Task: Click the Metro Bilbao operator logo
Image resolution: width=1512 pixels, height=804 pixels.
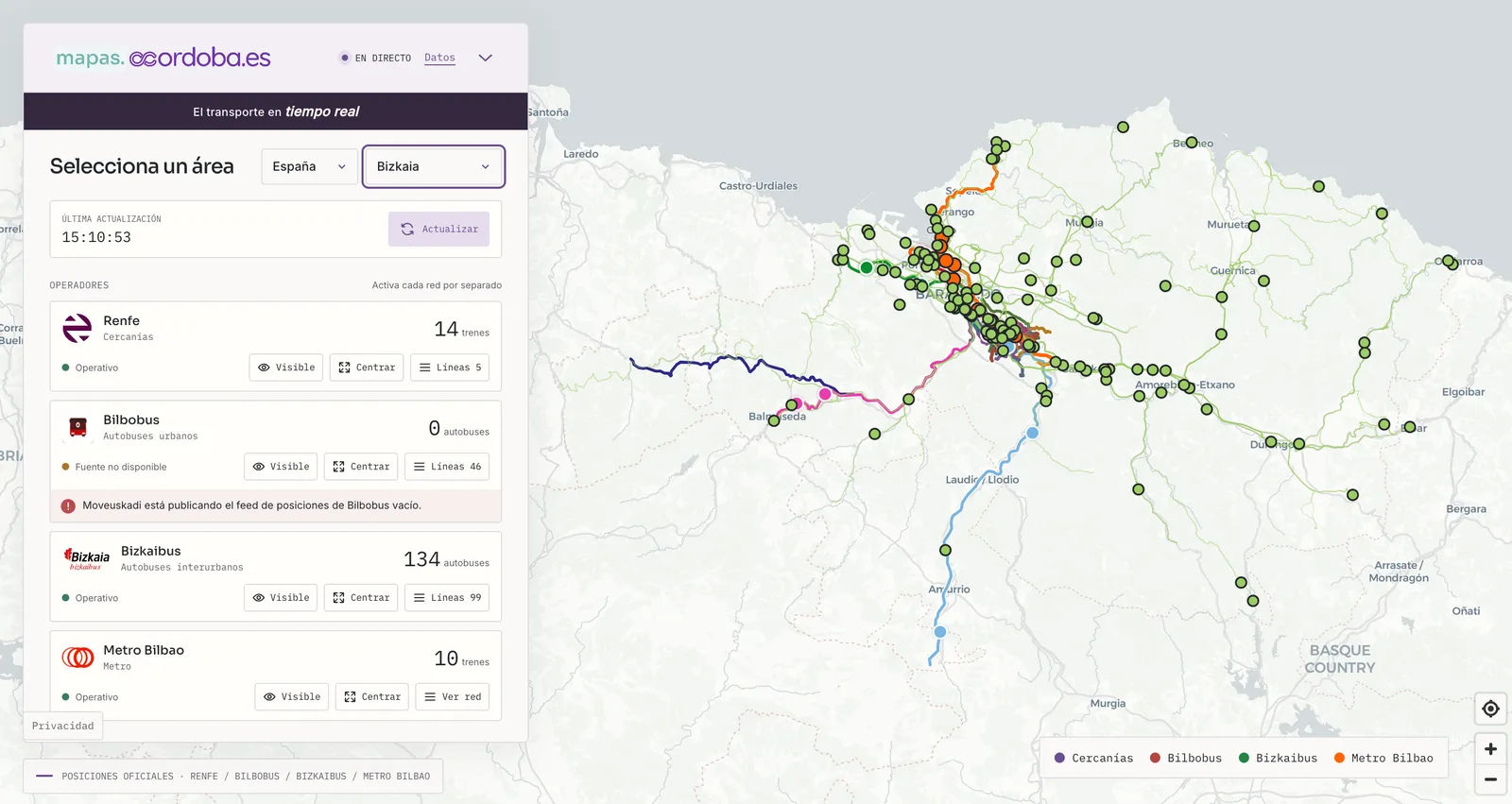Action: tap(77, 657)
